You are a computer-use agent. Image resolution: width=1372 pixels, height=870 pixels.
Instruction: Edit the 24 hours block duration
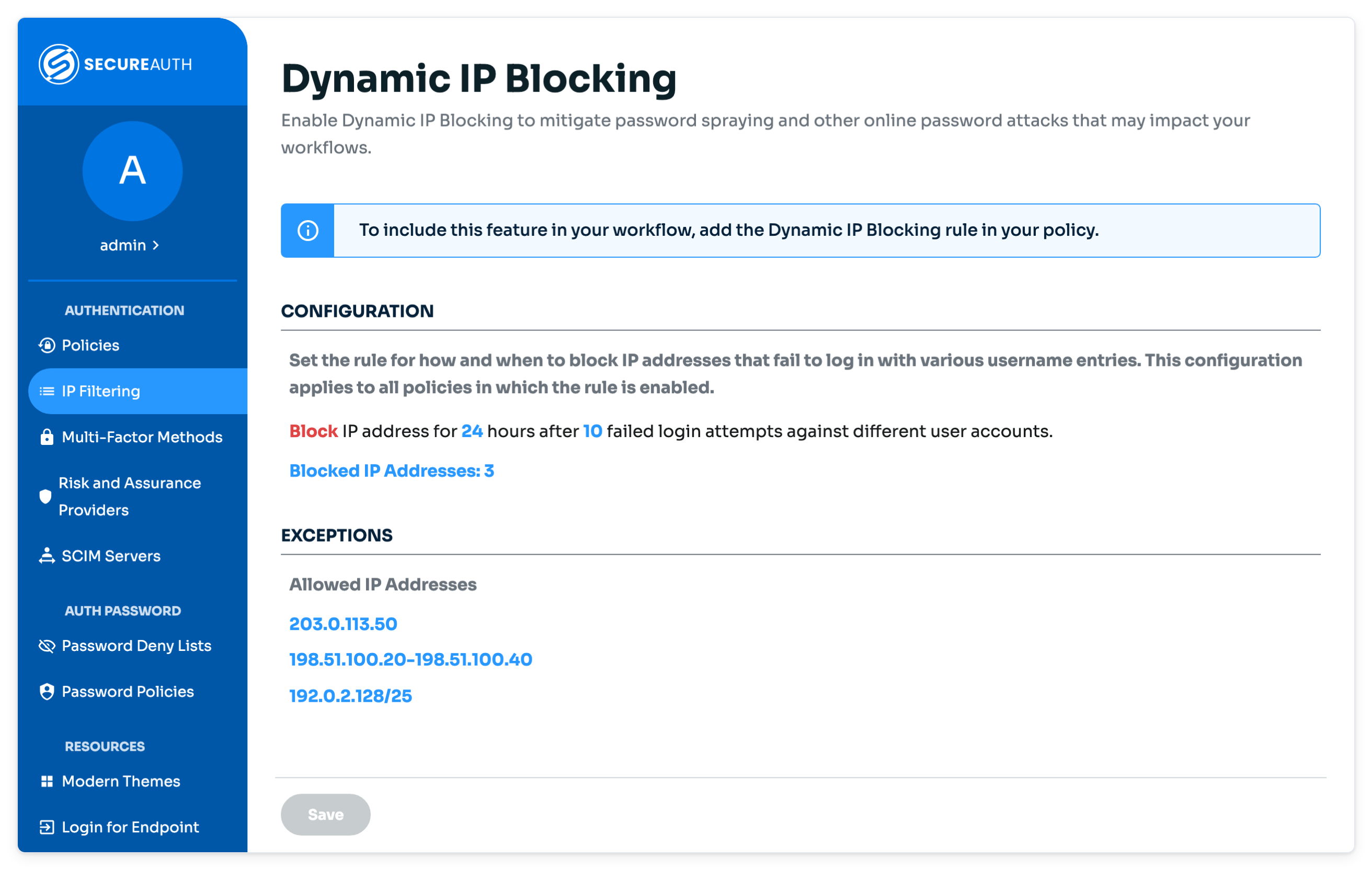coord(472,431)
